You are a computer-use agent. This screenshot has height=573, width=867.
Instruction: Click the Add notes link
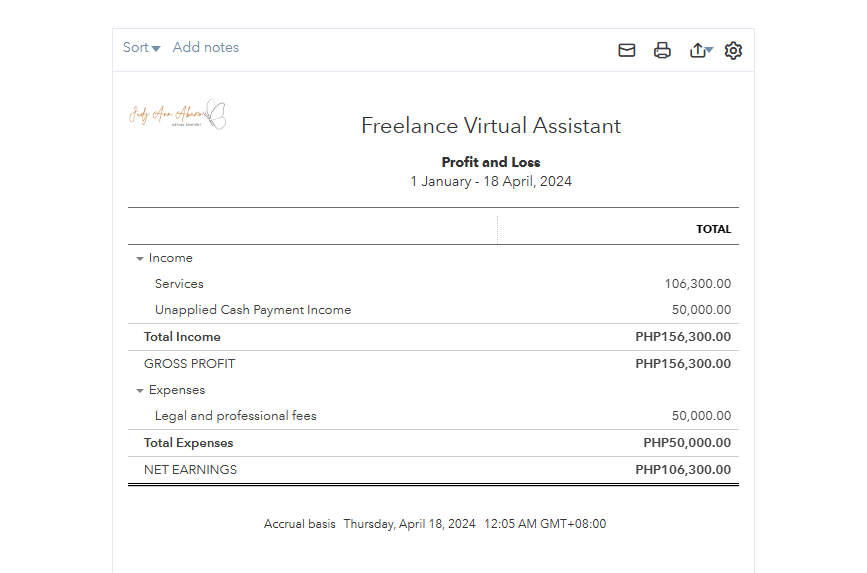pos(205,47)
